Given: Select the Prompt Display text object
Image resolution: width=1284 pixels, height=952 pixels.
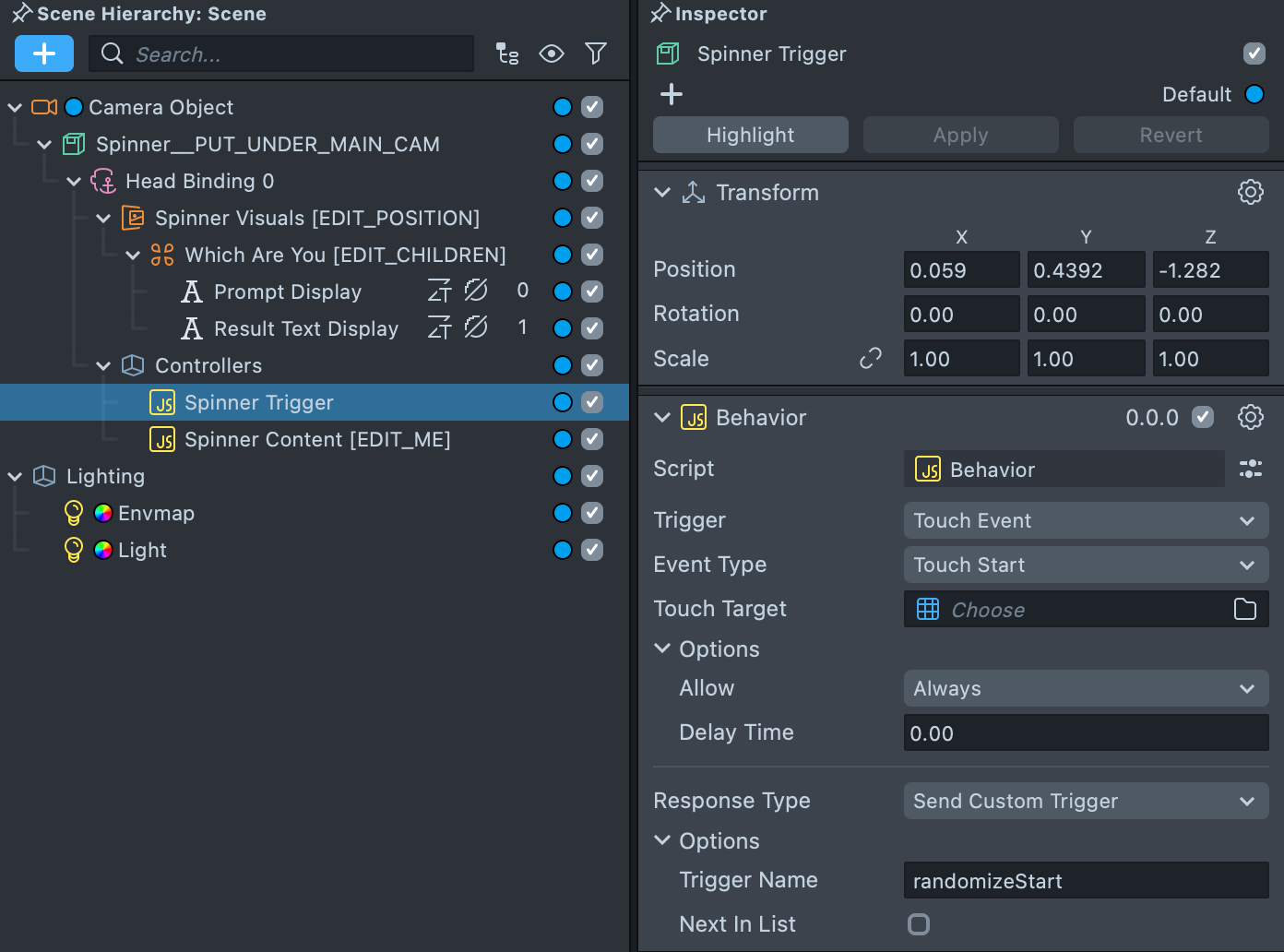Looking at the screenshot, I should tap(287, 292).
